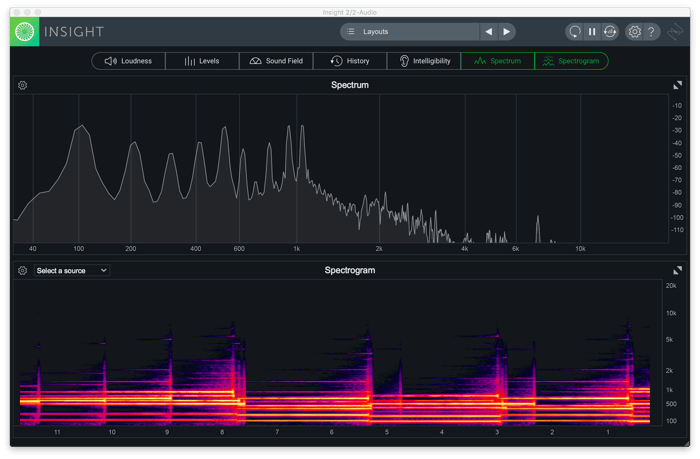Click the 20k label on the spectrogram frequency axis
Image resolution: width=700 pixels, height=459 pixels.
(671, 286)
